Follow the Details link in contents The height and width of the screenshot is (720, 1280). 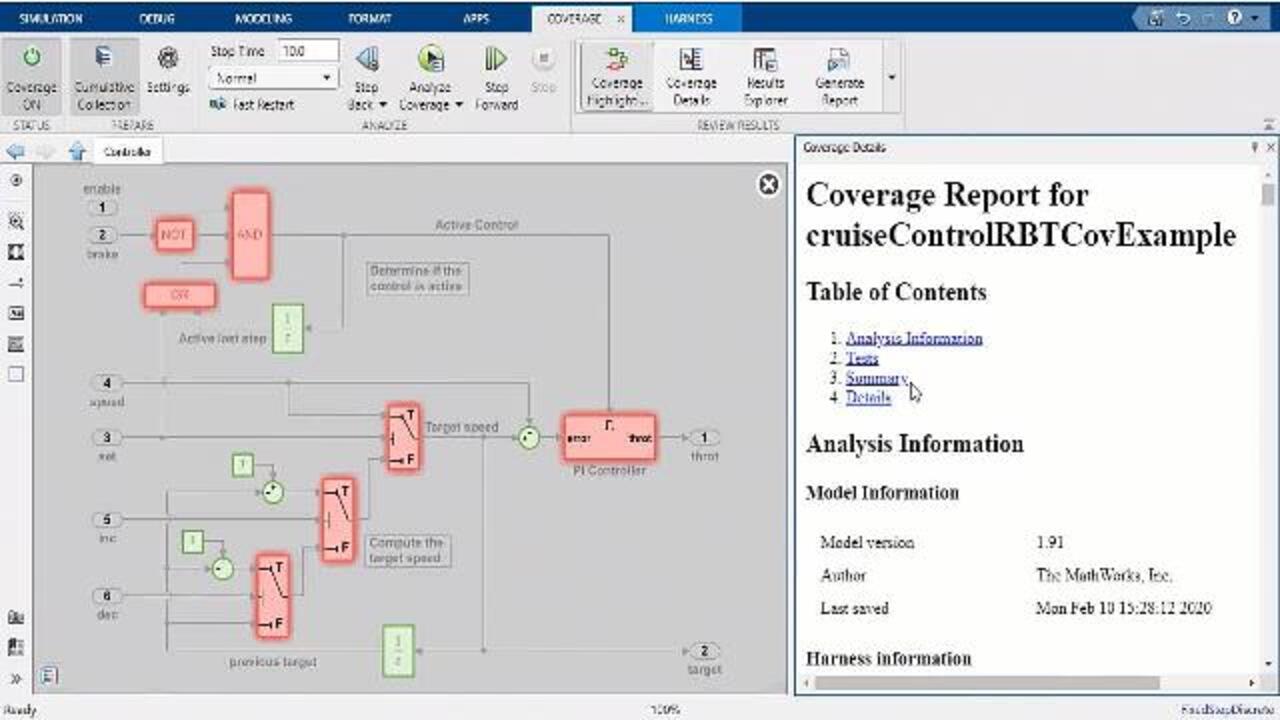(x=868, y=397)
